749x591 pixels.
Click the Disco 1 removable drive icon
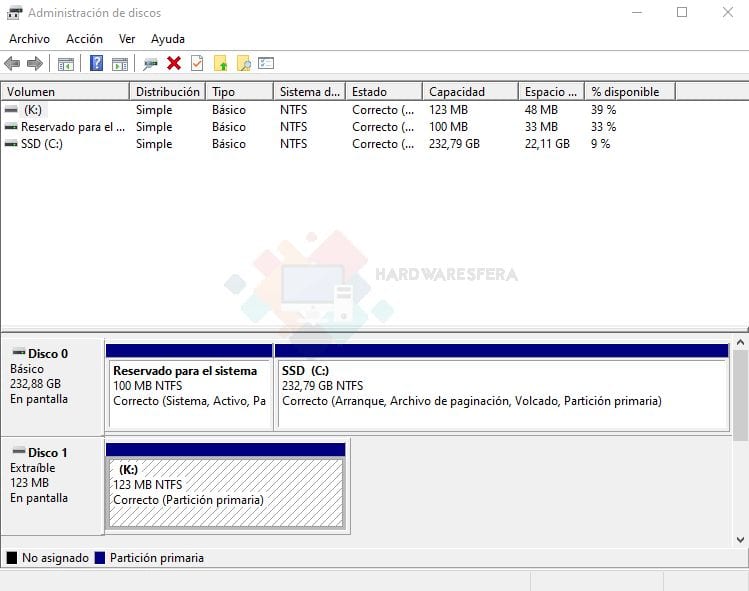pyautogui.click(x=19, y=451)
